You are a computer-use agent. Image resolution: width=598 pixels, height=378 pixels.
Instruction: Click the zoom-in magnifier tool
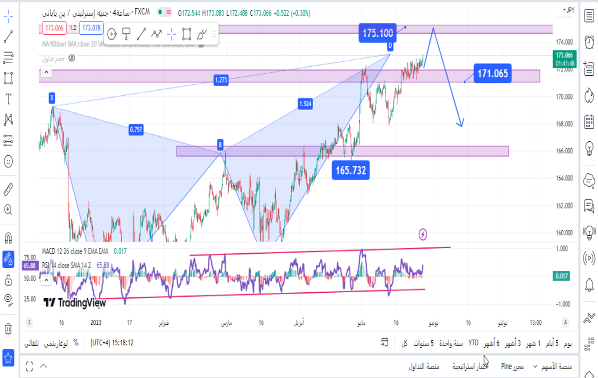[8, 209]
